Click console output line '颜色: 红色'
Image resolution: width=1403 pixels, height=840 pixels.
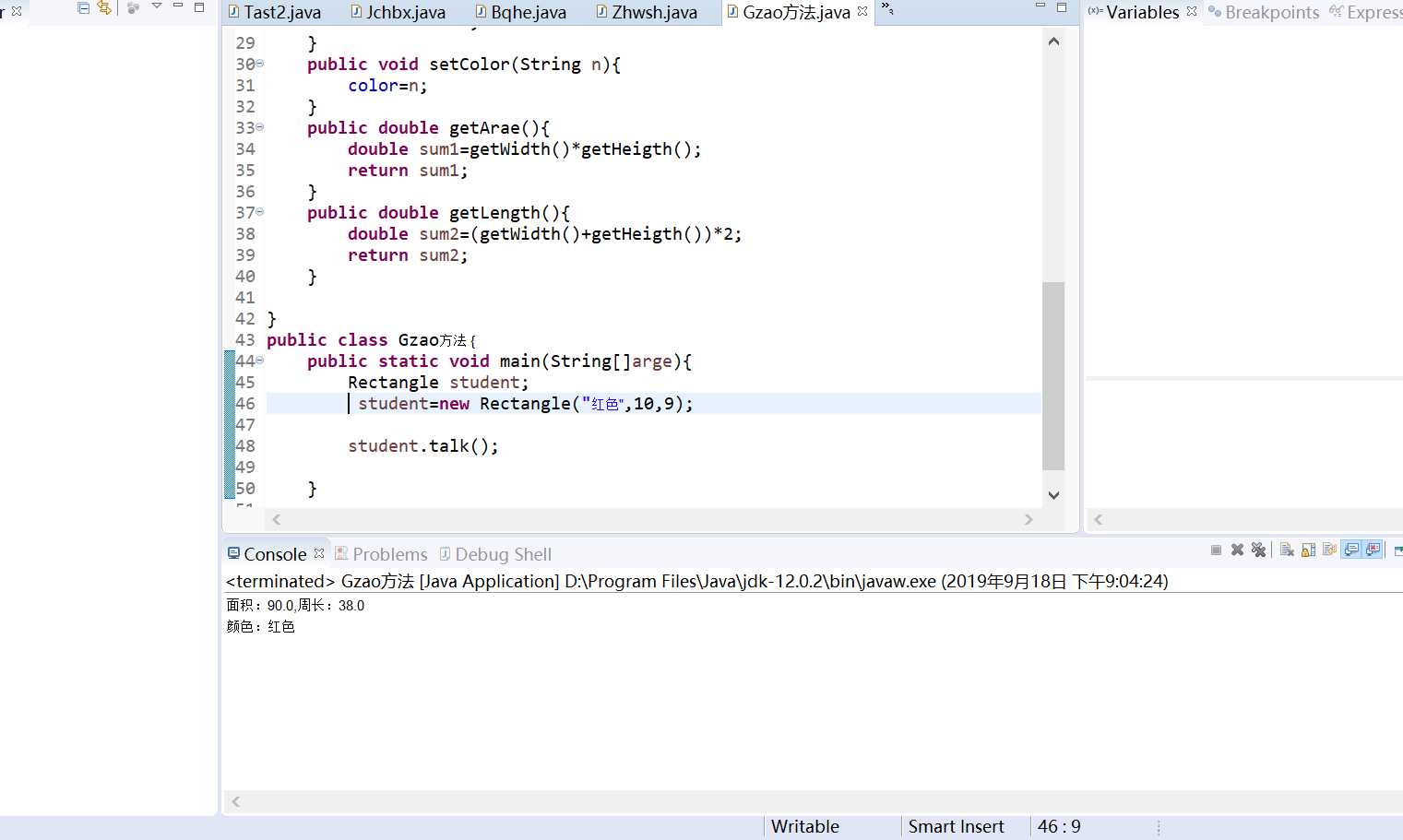(x=260, y=627)
